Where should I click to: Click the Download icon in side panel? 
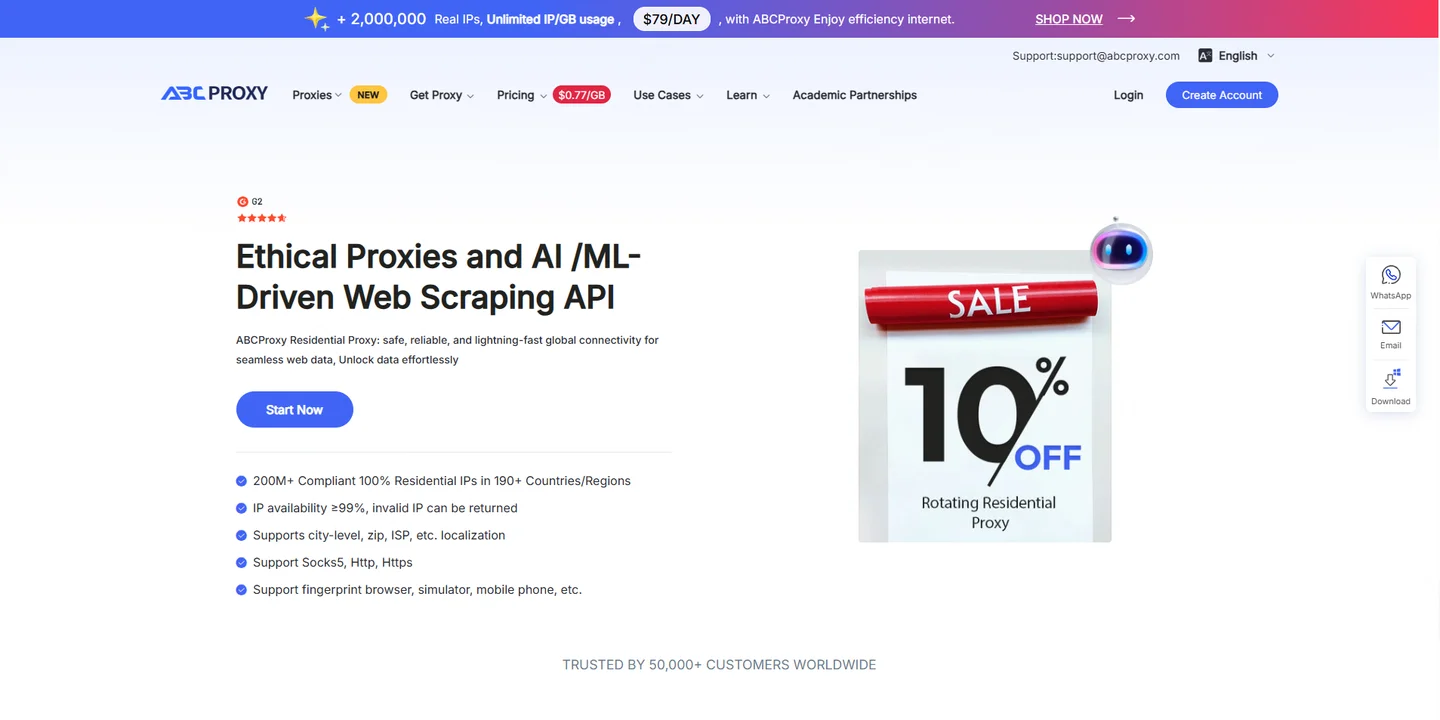coord(1391,380)
